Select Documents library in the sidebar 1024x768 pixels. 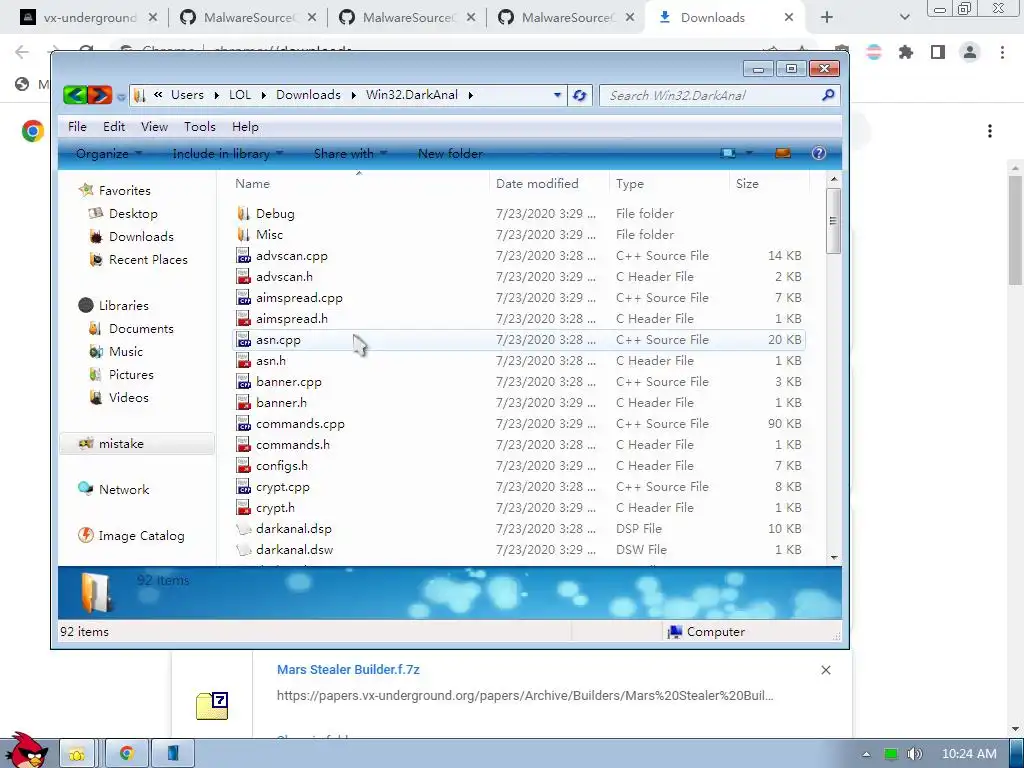(141, 328)
